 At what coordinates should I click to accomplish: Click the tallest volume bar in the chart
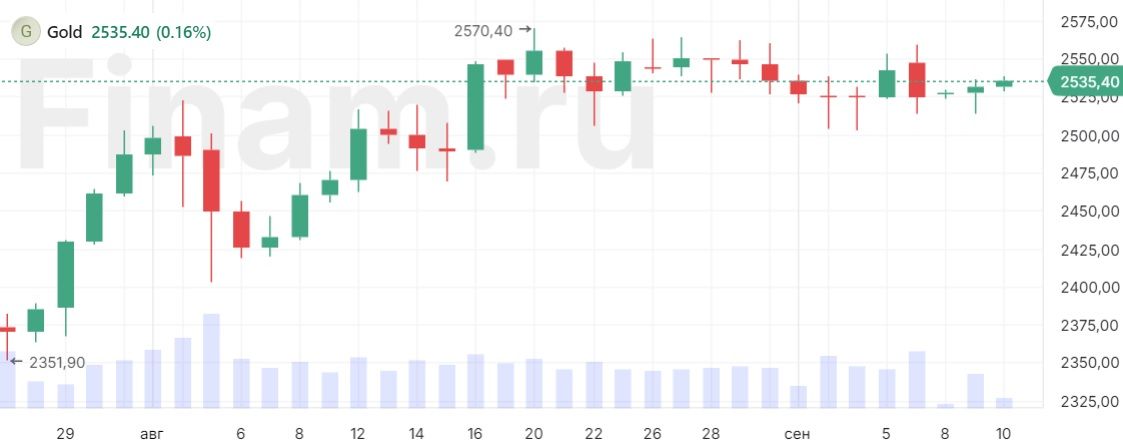[x=211, y=361]
